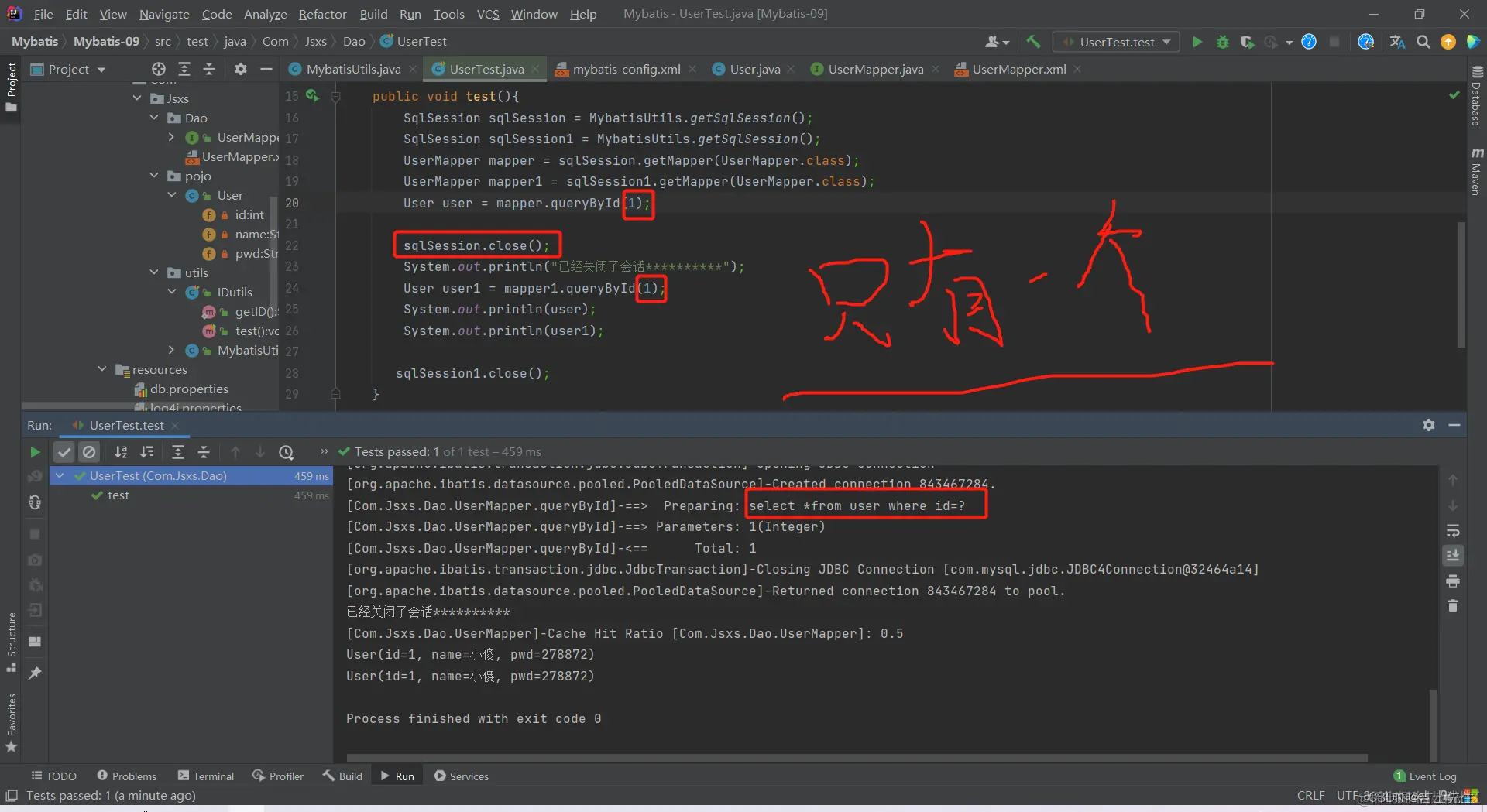1487x812 pixels.
Task: Open the Maven side panel
Action: click(1476, 171)
